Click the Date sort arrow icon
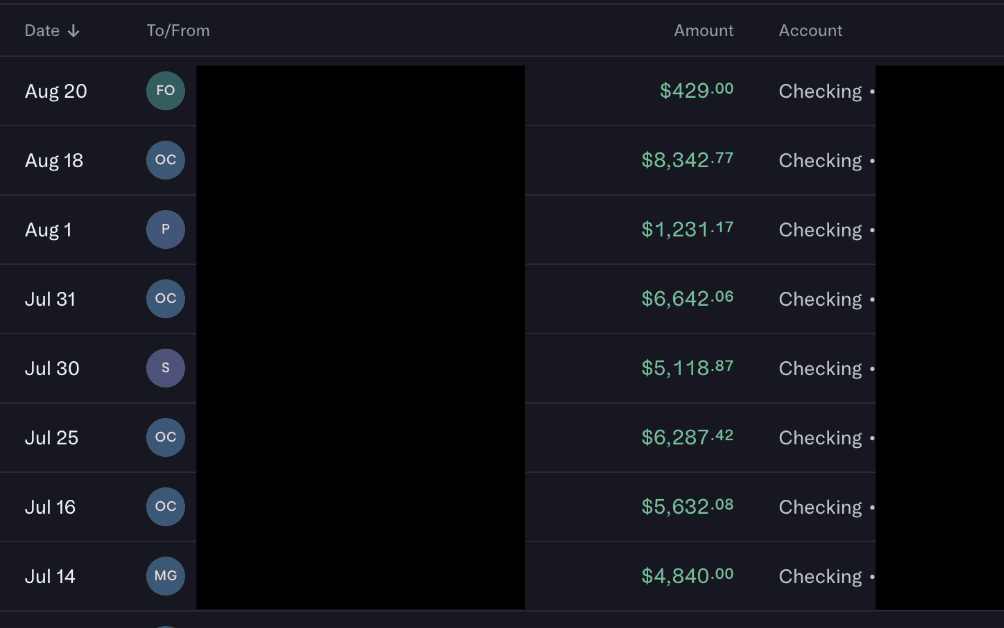This screenshot has width=1004, height=628. pyautogui.click(x=74, y=31)
